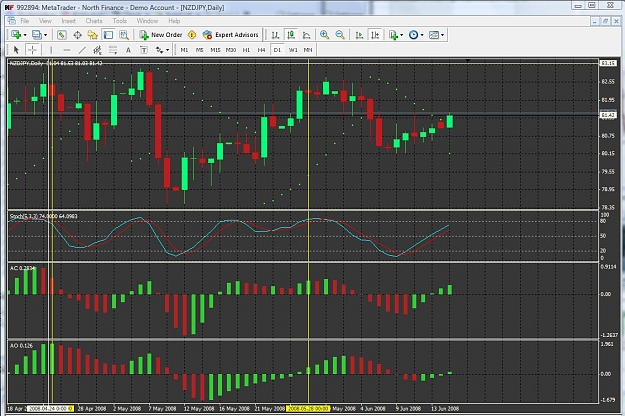Toggle chart shift icon
Viewport: 625px width, 416px height.
pos(375,35)
